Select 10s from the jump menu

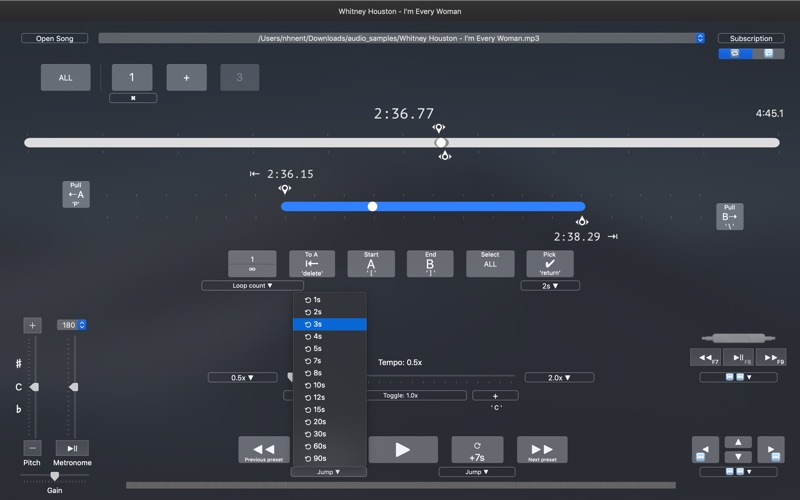coord(318,385)
